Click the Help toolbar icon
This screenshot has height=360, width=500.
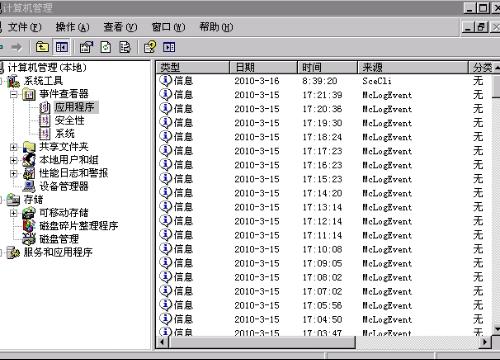pyautogui.click(x=150, y=47)
